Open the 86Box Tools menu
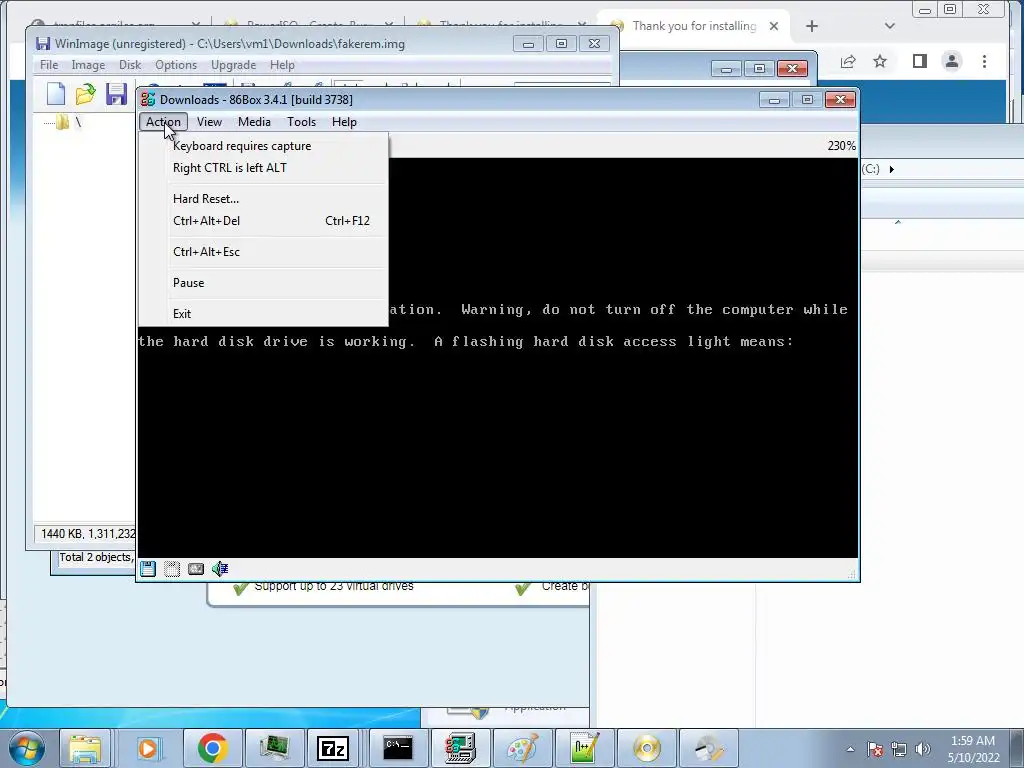This screenshot has width=1024, height=768. click(x=301, y=122)
